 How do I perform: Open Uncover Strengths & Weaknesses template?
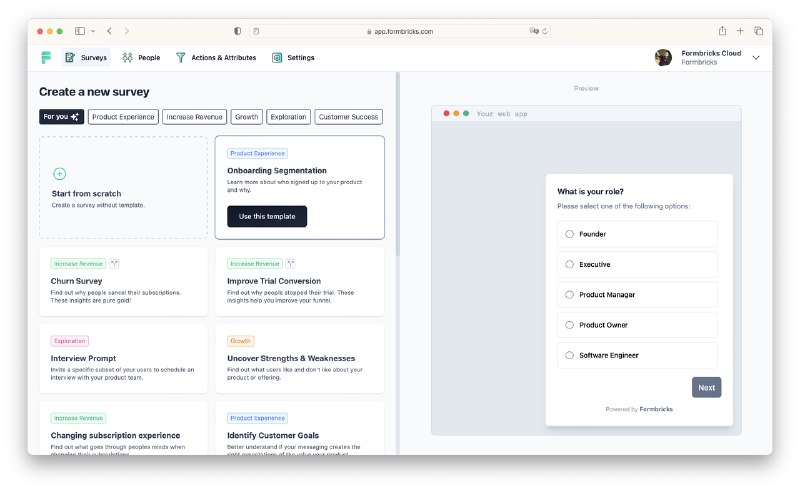point(299,359)
